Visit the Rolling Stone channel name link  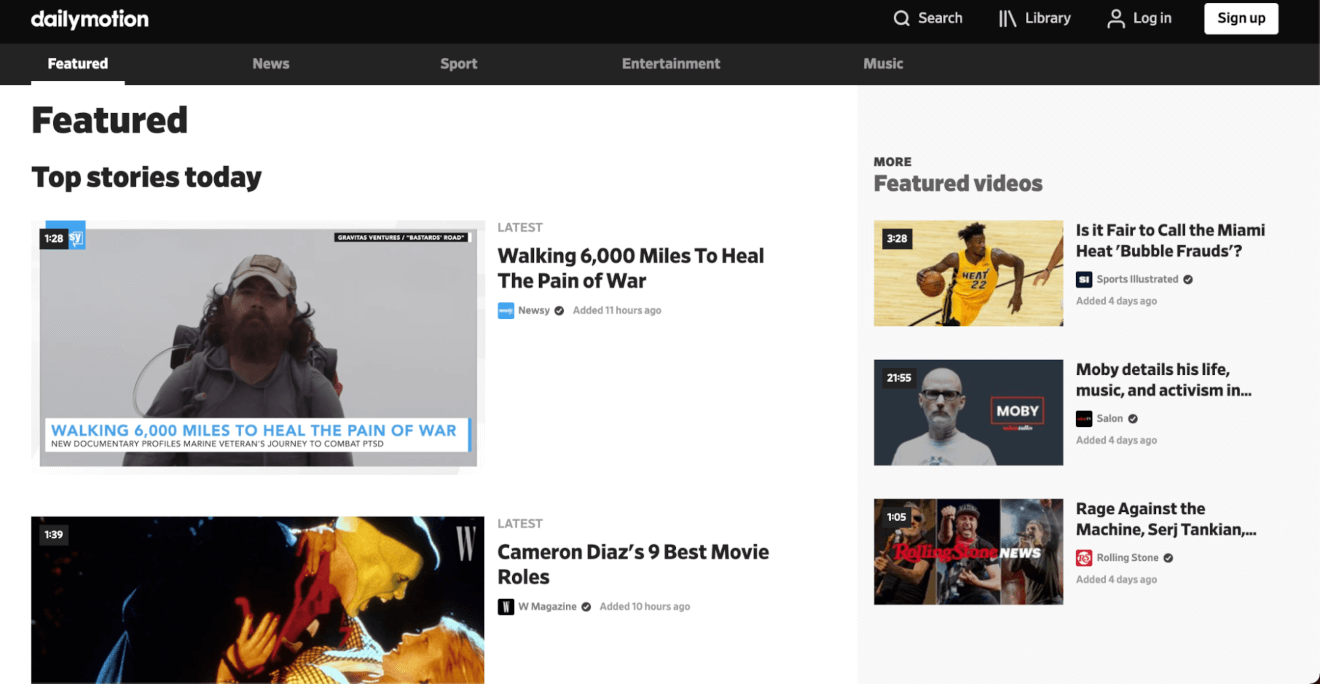click(1127, 557)
